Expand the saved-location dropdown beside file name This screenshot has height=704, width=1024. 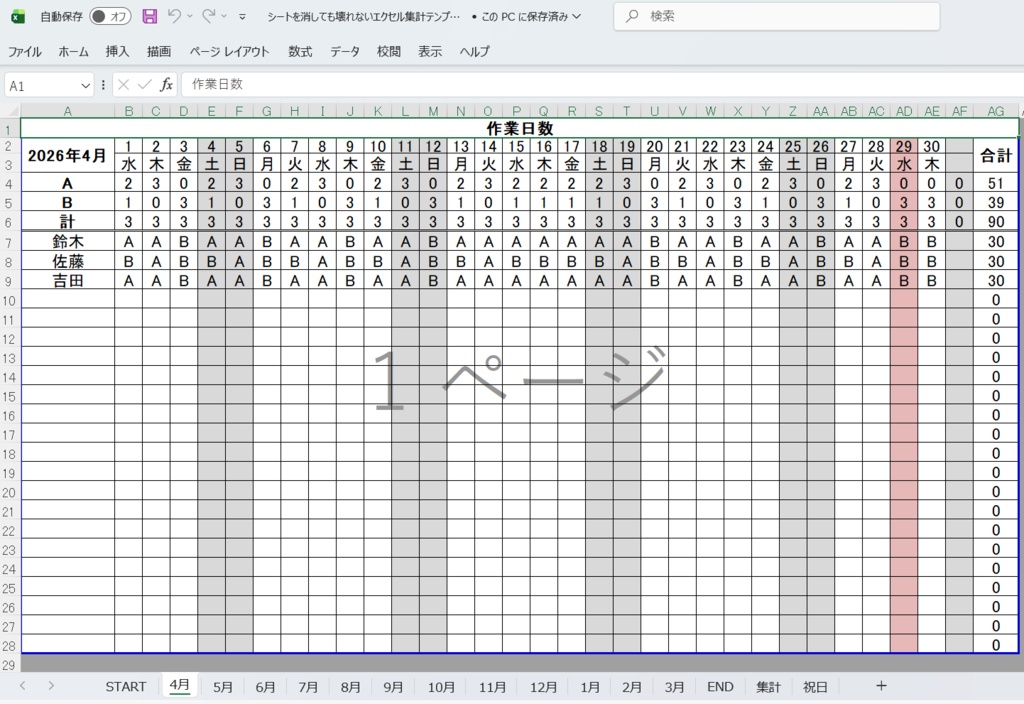pos(577,16)
